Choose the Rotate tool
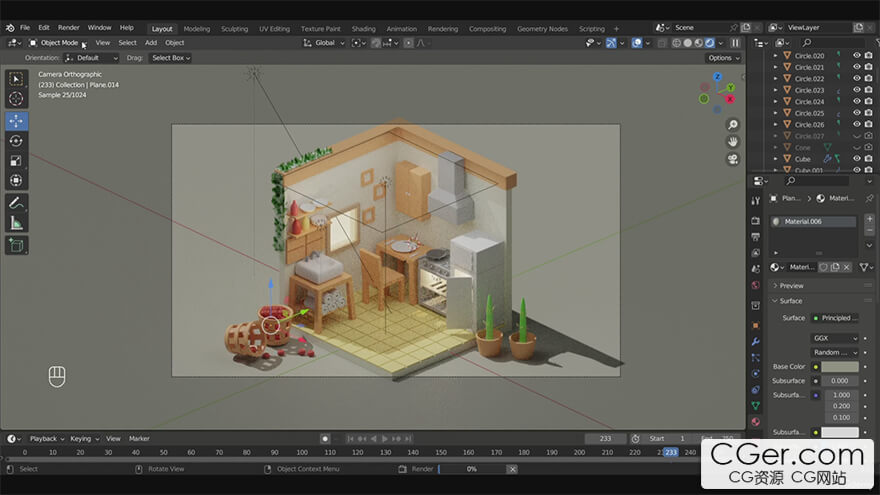This screenshot has width=880, height=495. 16,141
